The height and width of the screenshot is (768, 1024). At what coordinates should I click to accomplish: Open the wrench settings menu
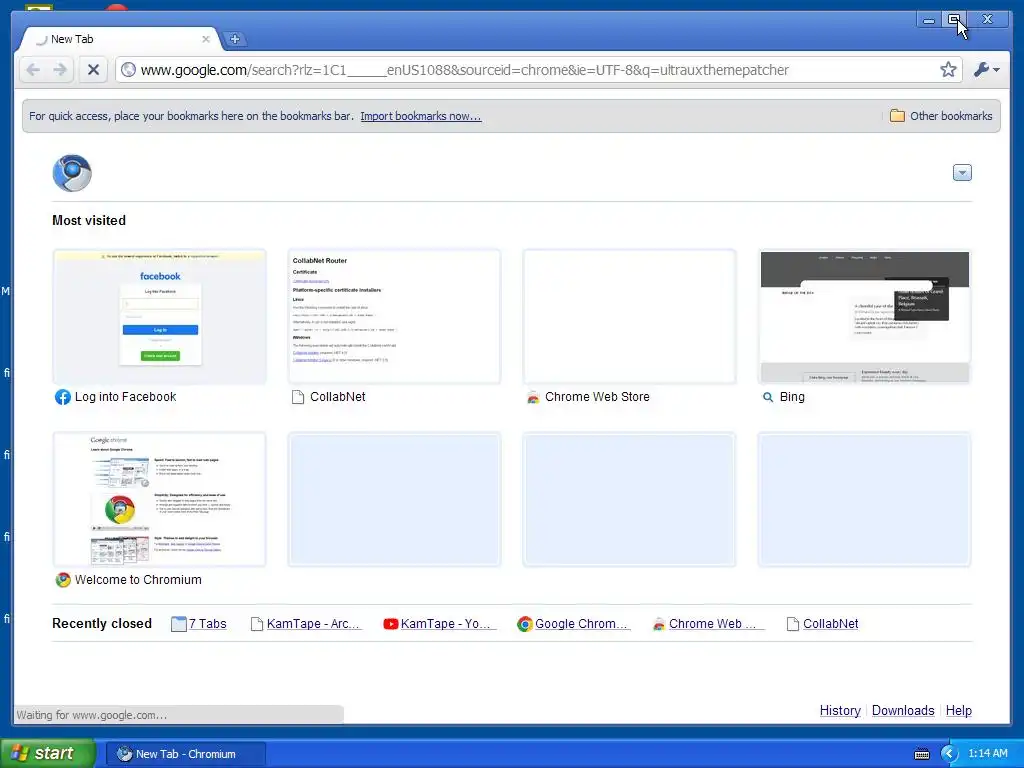pos(986,69)
